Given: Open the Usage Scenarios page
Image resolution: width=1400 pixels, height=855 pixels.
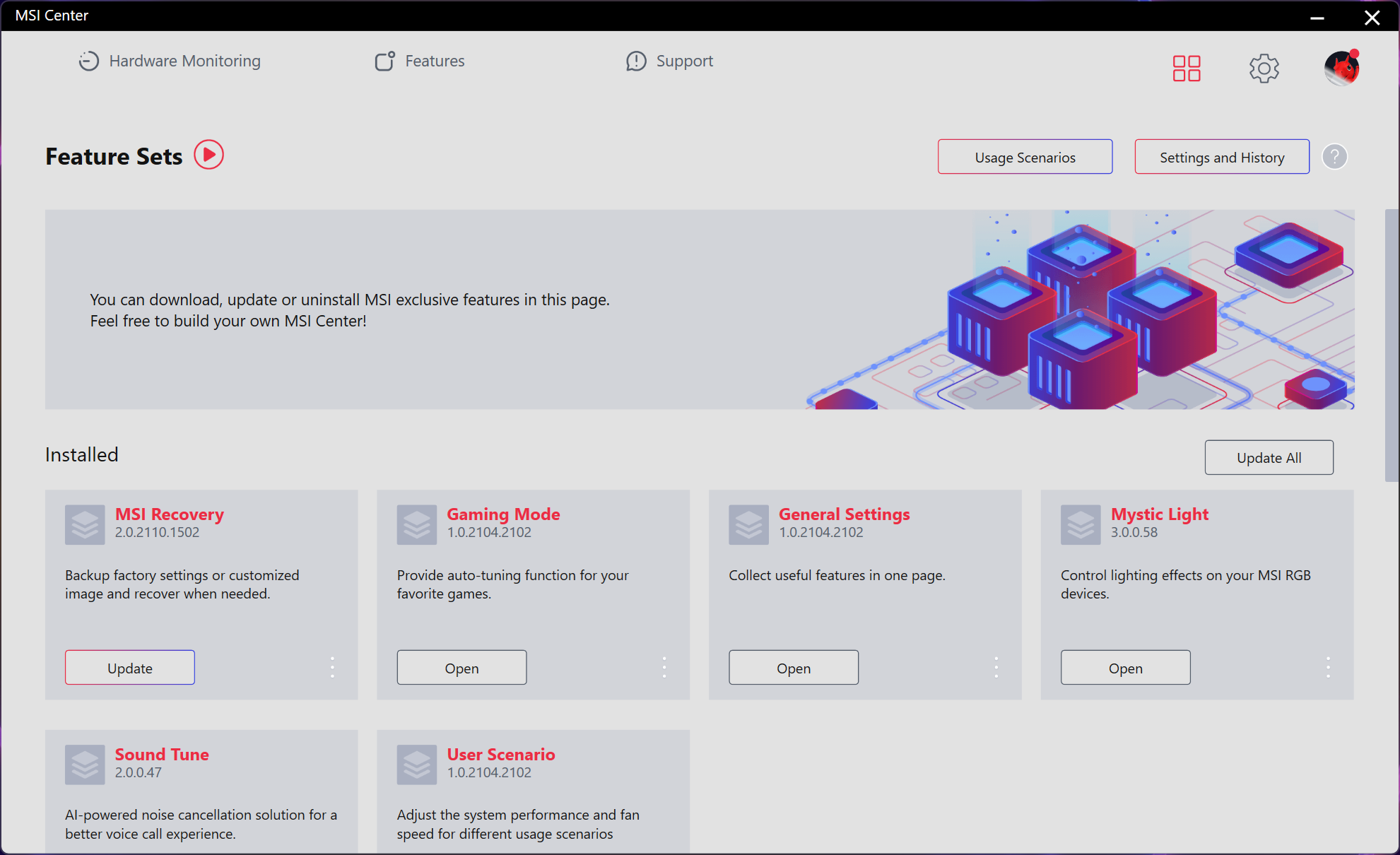Looking at the screenshot, I should 1025,157.
